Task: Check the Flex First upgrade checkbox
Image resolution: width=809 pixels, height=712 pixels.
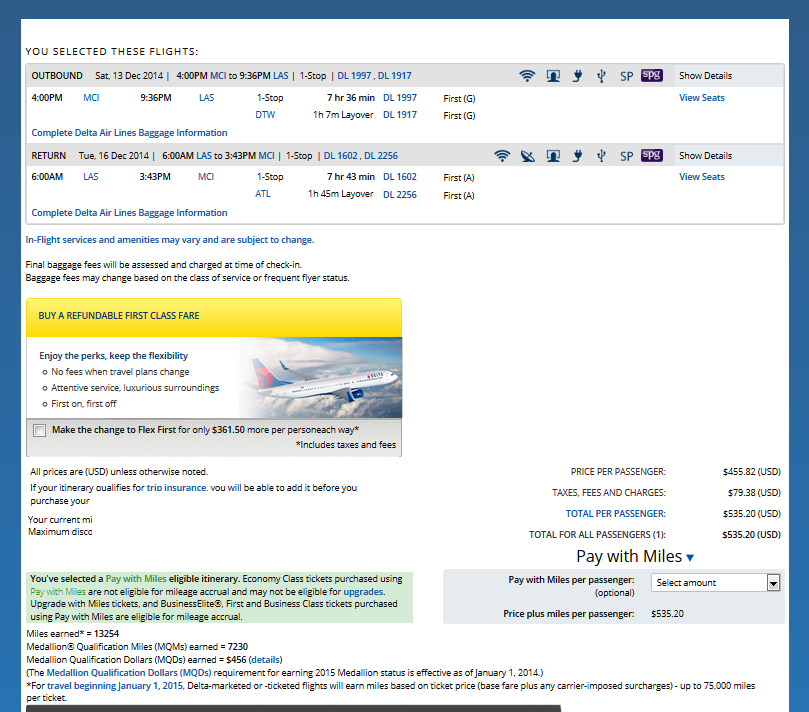Action: click(x=39, y=431)
